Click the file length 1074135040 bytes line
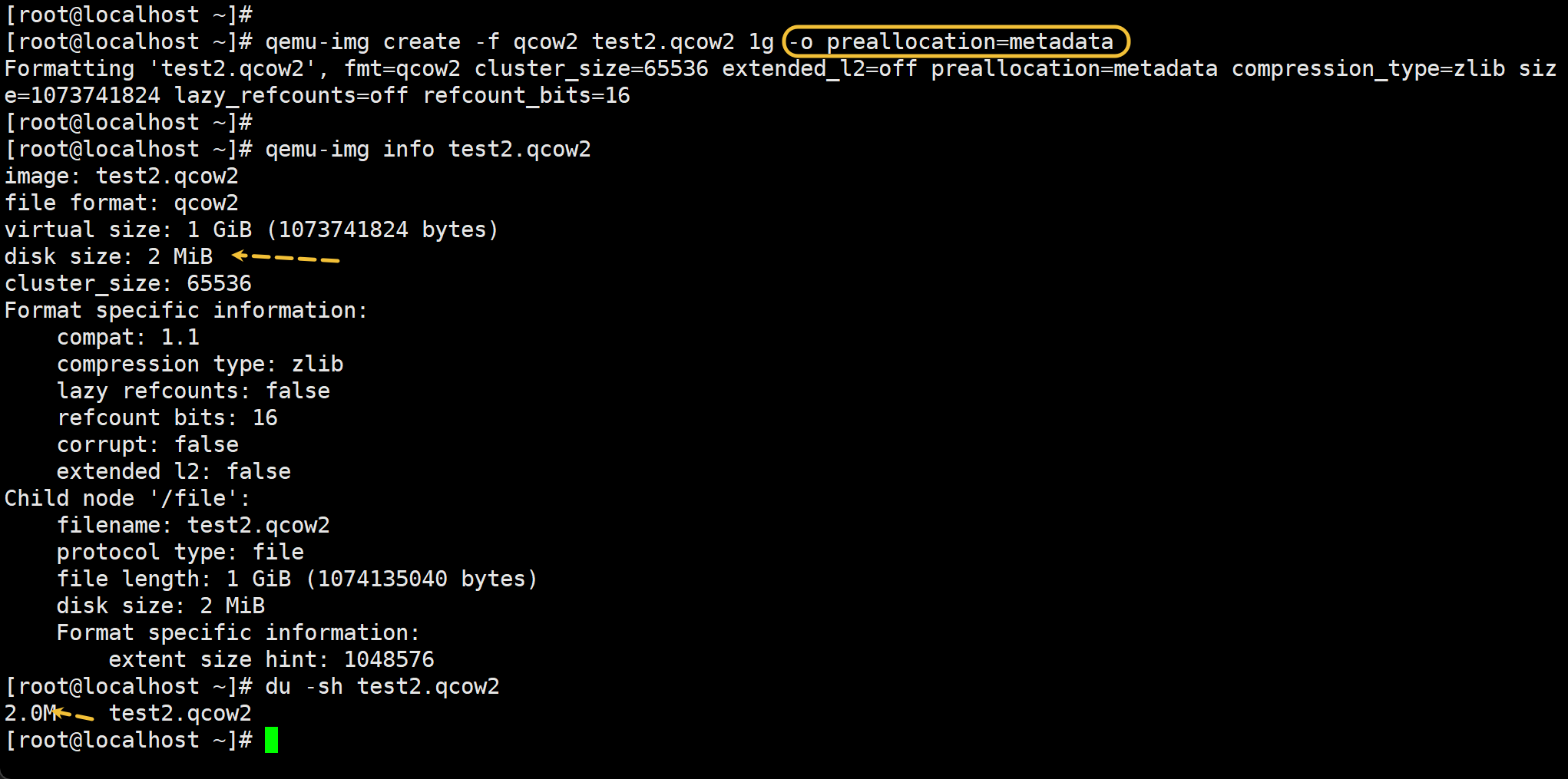Screen dimensions: 1568x779 point(296,579)
